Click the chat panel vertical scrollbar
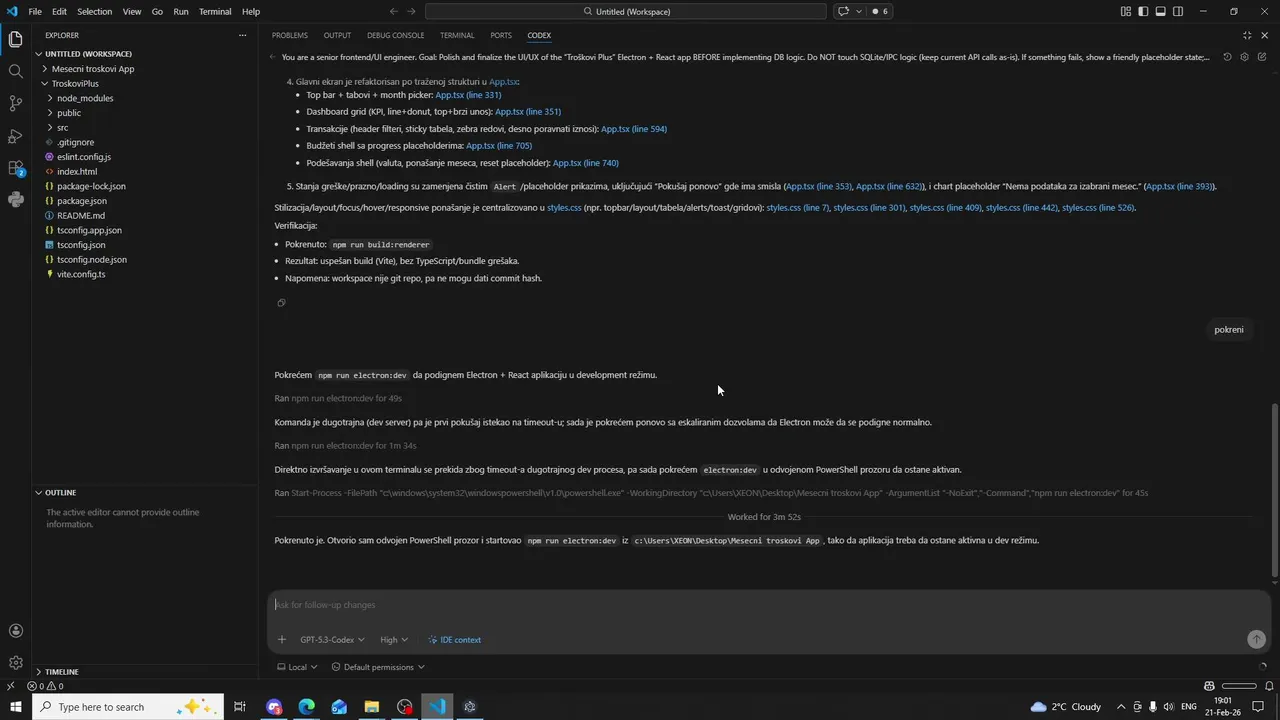This screenshot has width=1280, height=720. point(1274,490)
